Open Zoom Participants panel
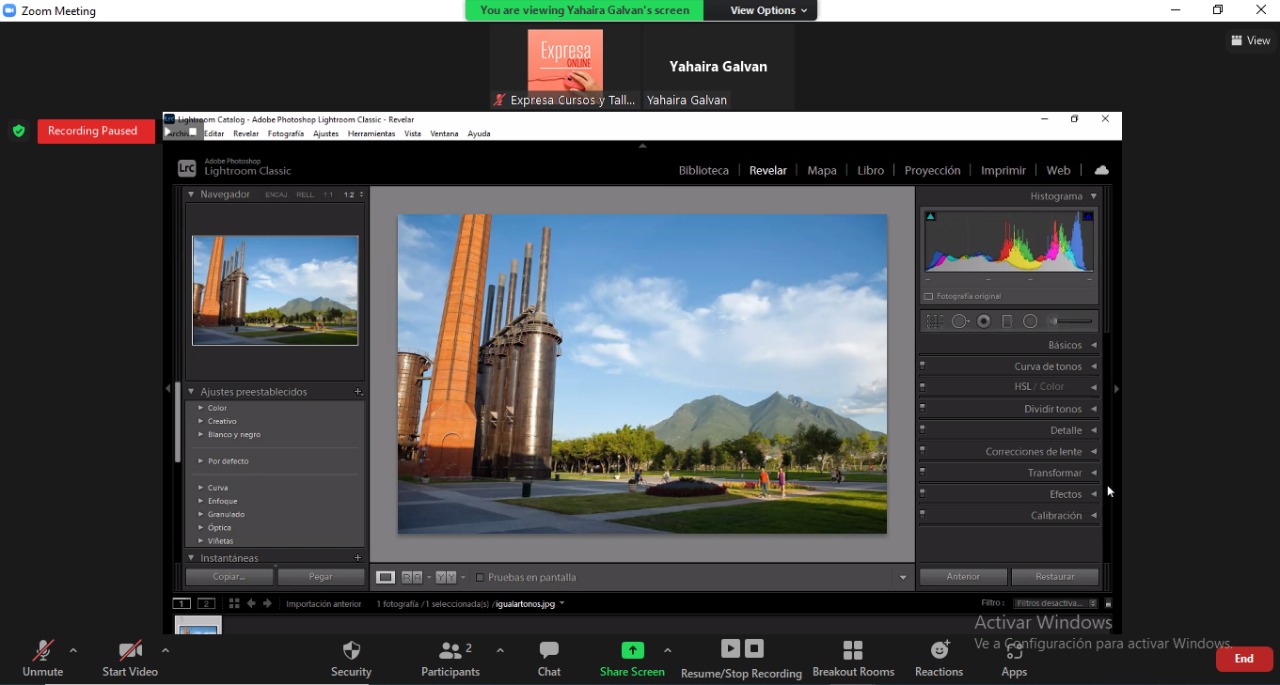 451,658
